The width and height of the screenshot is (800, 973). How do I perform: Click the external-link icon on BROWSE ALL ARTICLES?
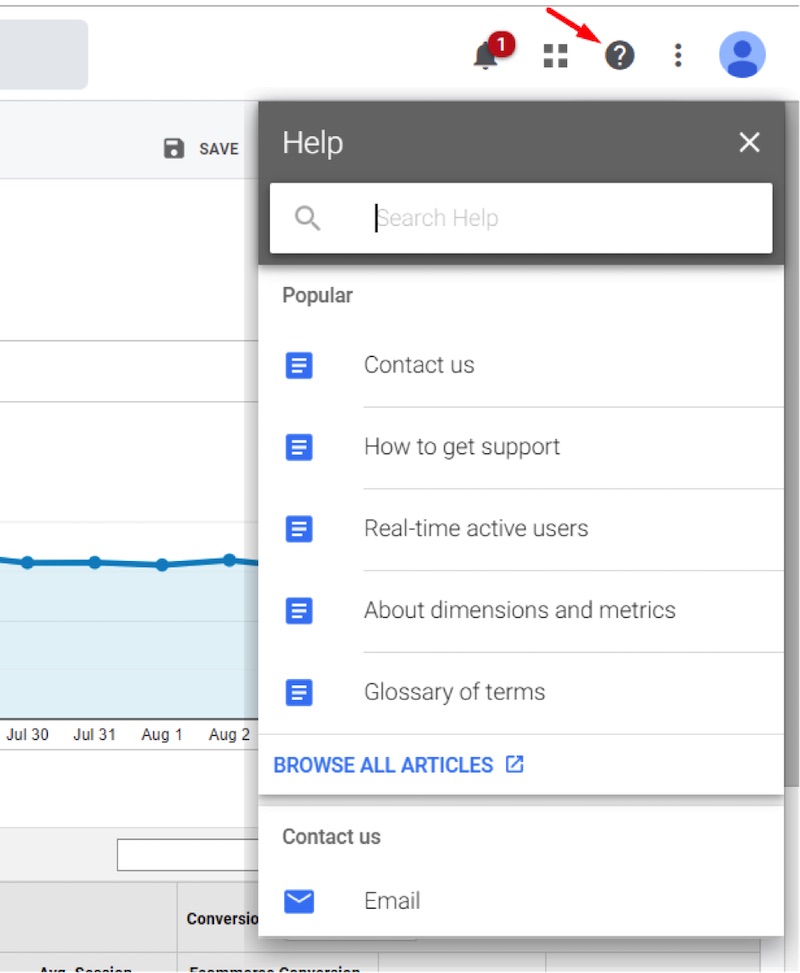[514, 764]
